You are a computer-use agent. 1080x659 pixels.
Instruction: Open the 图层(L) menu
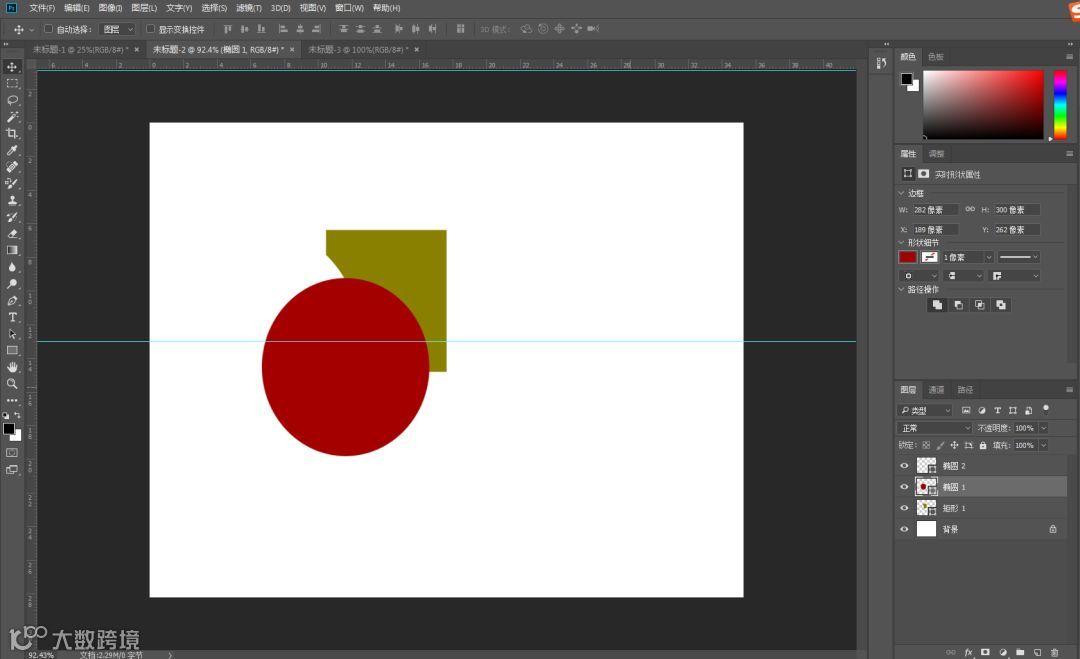tap(146, 8)
